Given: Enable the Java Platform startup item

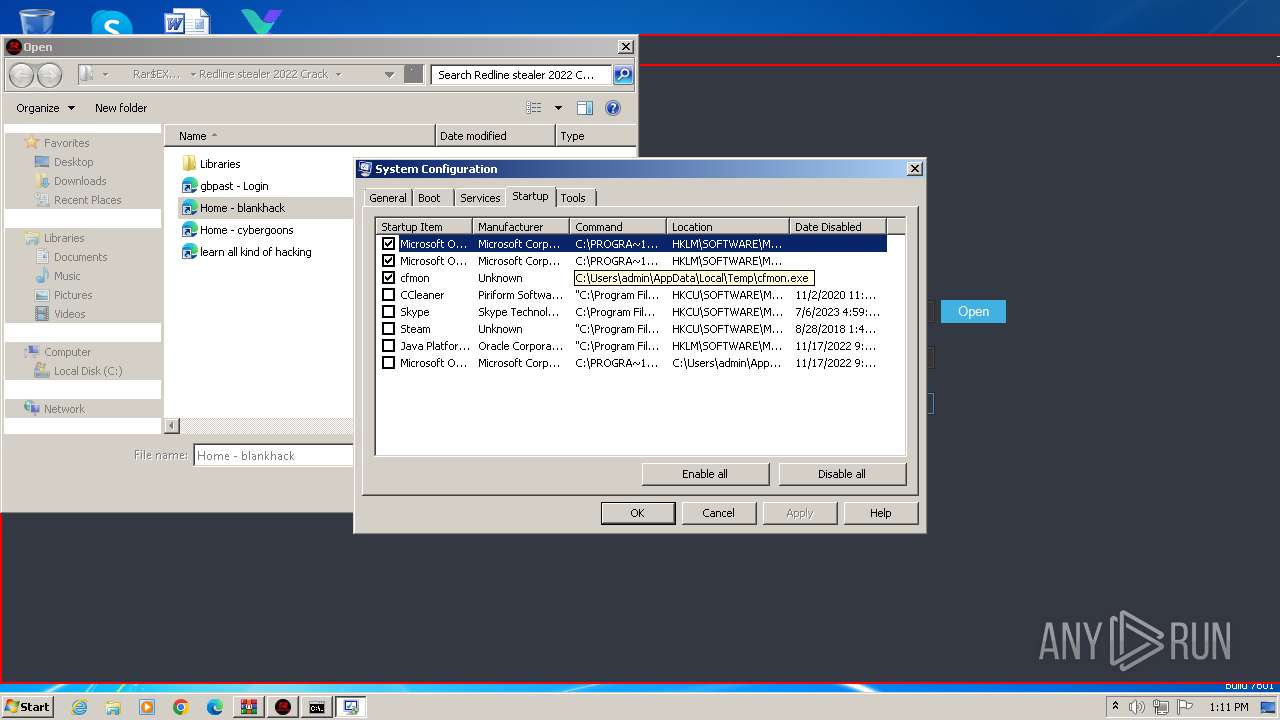Looking at the screenshot, I should (x=389, y=345).
